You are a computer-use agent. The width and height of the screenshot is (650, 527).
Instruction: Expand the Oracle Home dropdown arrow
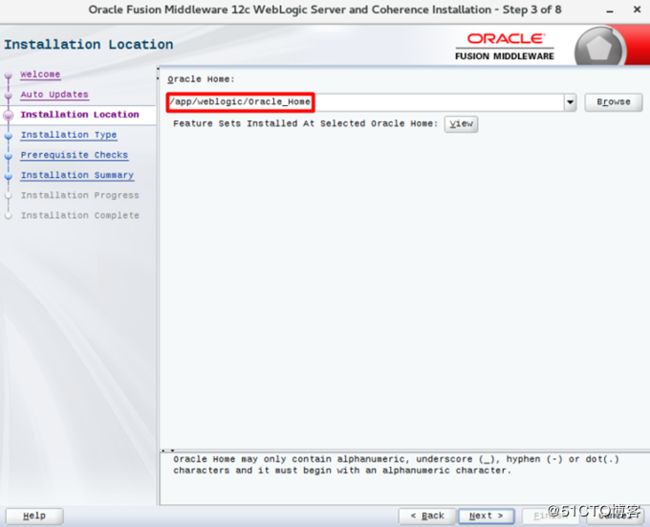(x=570, y=102)
